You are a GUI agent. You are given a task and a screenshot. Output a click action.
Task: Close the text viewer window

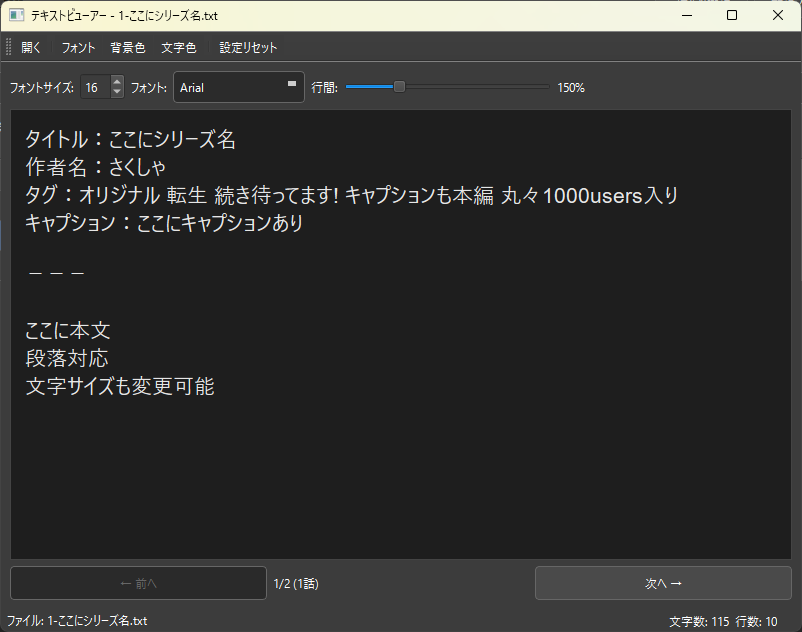778,15
